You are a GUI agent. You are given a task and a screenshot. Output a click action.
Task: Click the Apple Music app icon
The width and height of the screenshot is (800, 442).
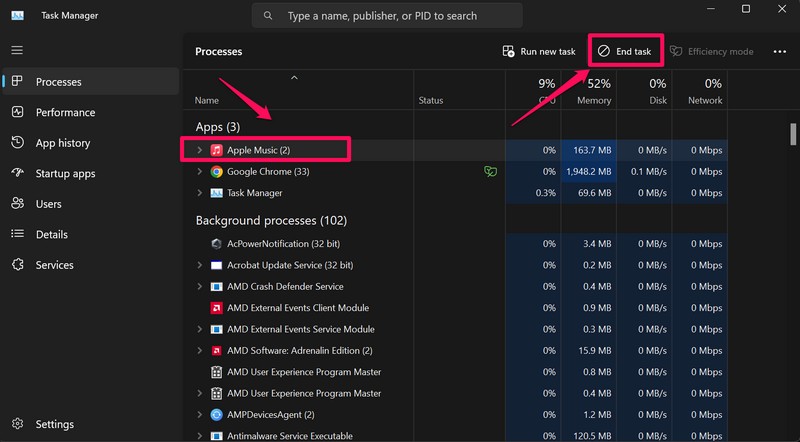217,150
